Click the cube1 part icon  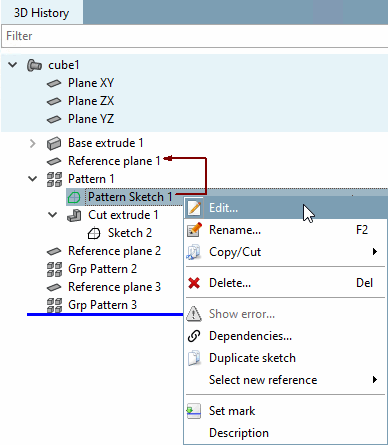(34, 65)
